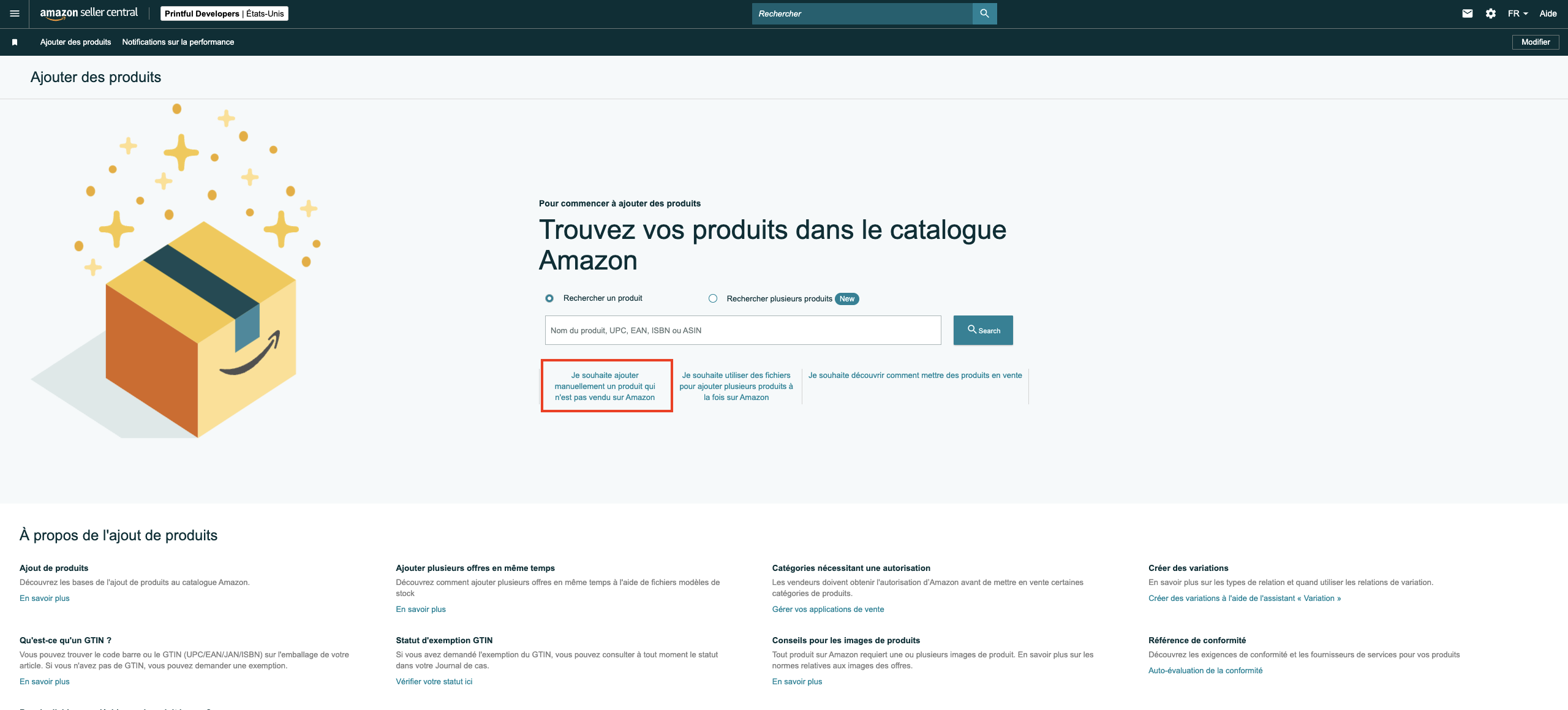Click the 'Statut d'exemption GTIN' heading
Viewport: 1568px width, 710px height.
tap(444, 641)
